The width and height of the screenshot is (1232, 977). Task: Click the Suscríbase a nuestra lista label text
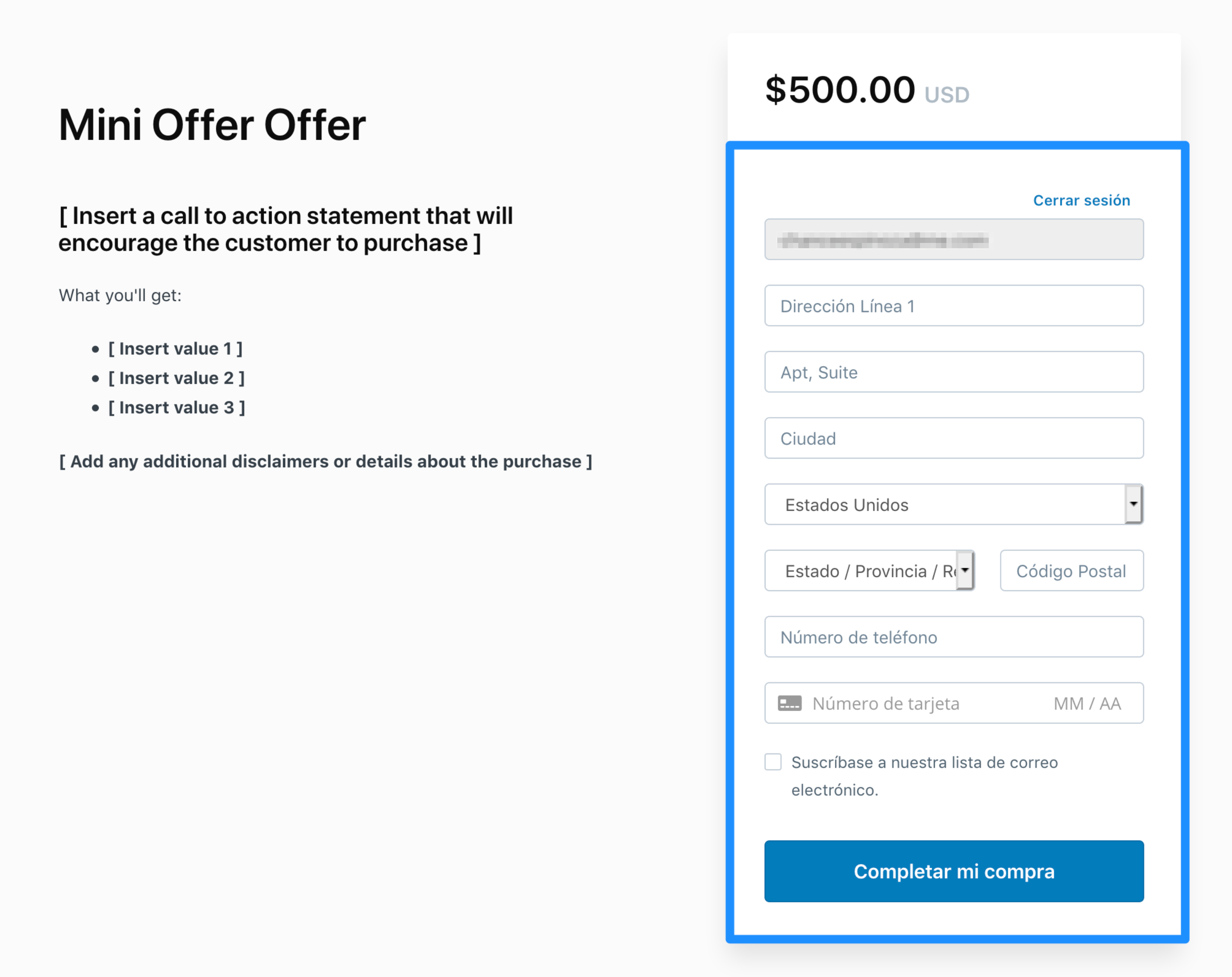tap(924, 776)
